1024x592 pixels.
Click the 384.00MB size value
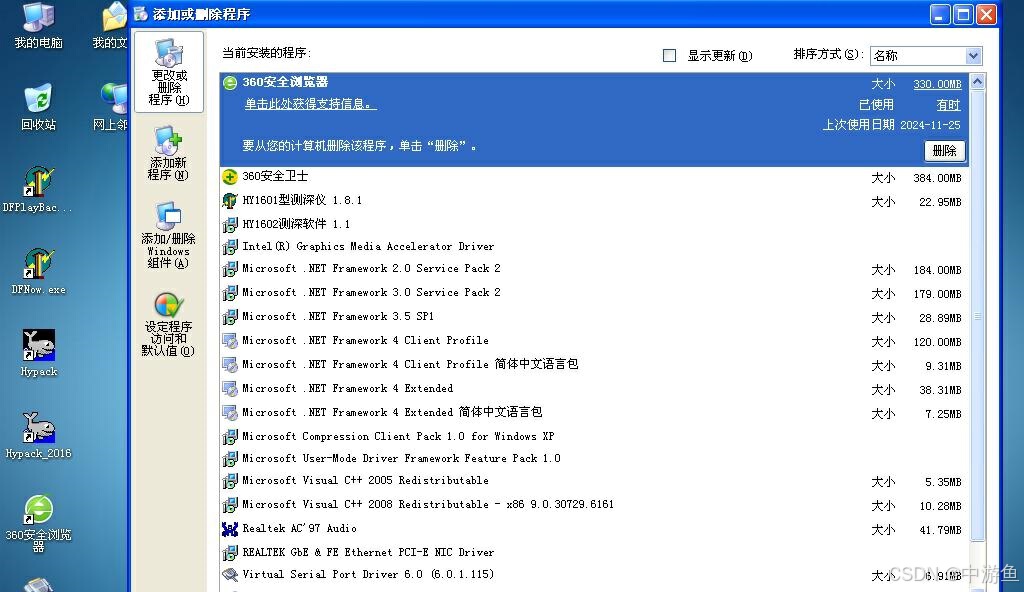(x=937, y=178)
